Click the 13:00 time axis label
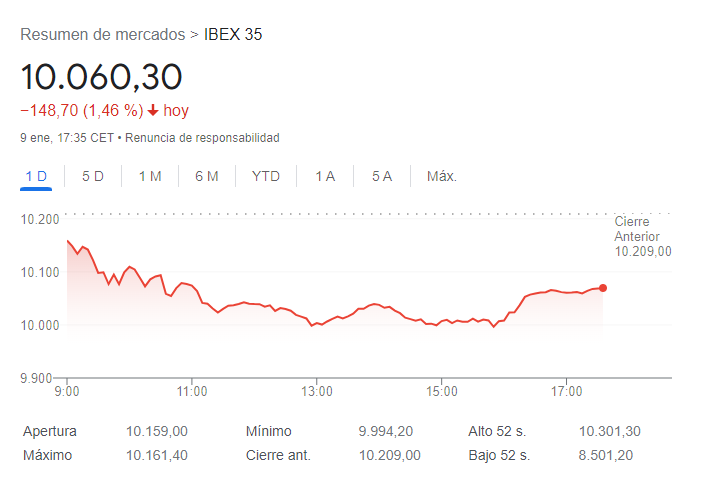Screen dimensions: 720x477 tap(317, 391)
